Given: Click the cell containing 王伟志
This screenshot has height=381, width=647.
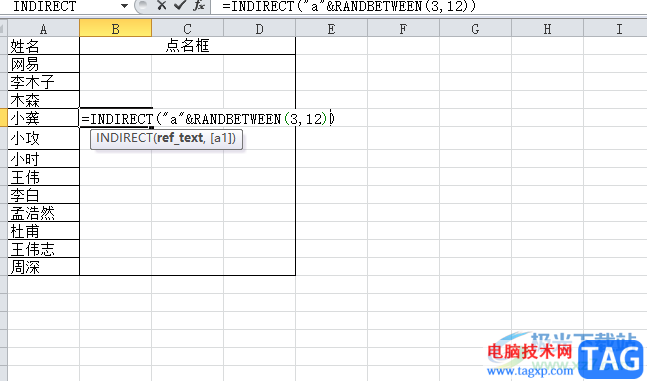Looking at the screenshot, I should 43,249.
